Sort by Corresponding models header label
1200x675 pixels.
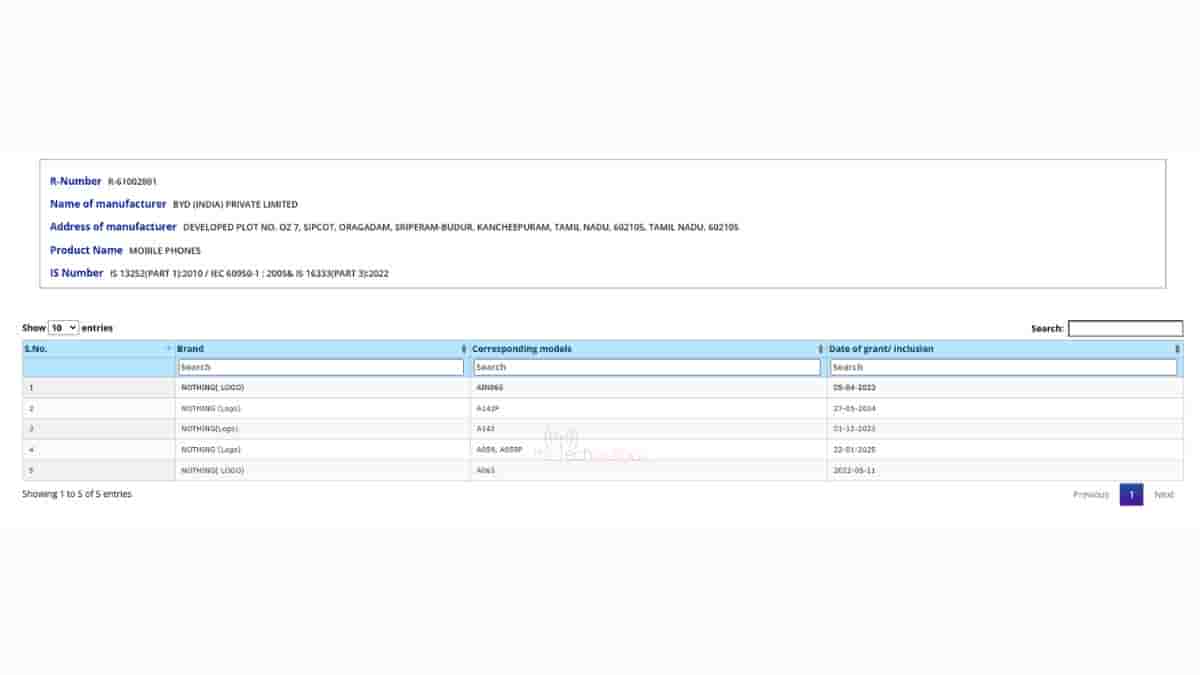[x=522, y=349]
